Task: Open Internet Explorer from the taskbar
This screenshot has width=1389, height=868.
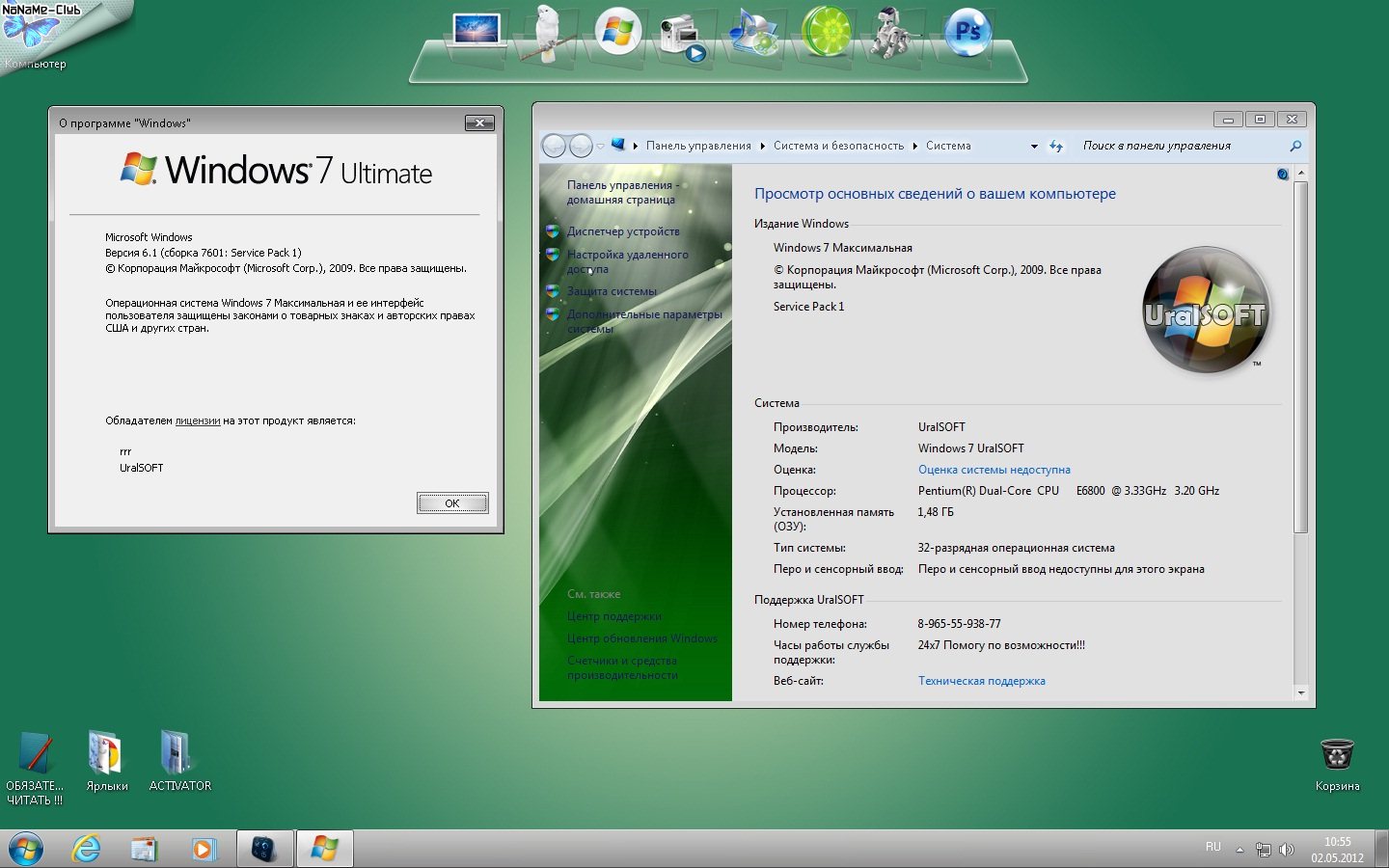Action: 87,849
